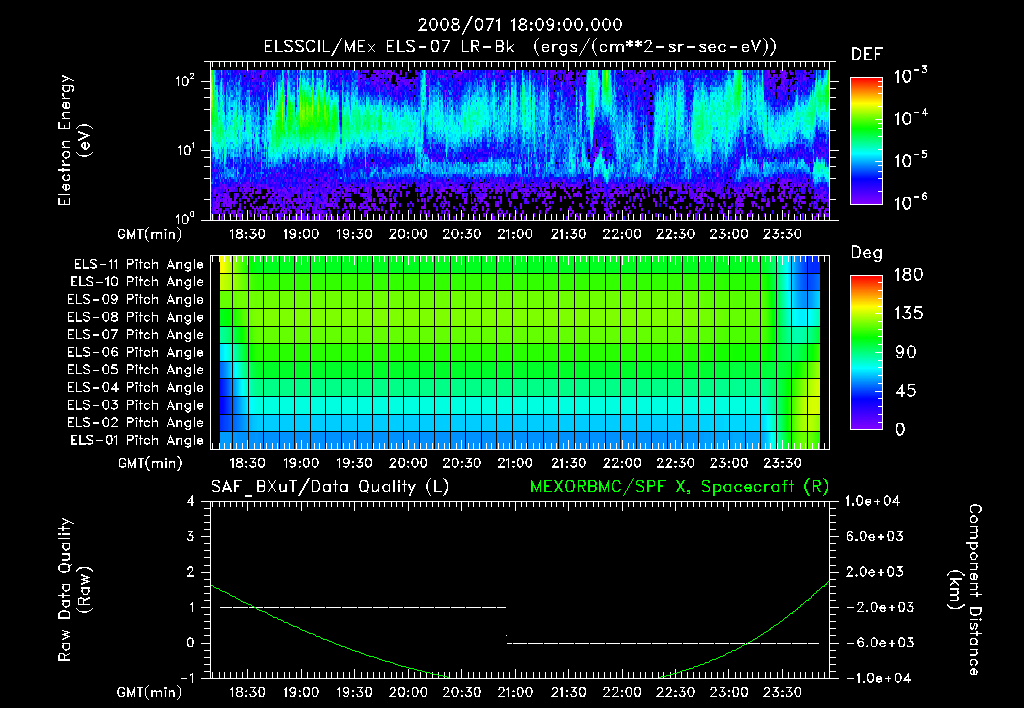Click the data quality line at level 1
Image resolution: width=1024 pixels, height=708 pixels.
[363, 607]
